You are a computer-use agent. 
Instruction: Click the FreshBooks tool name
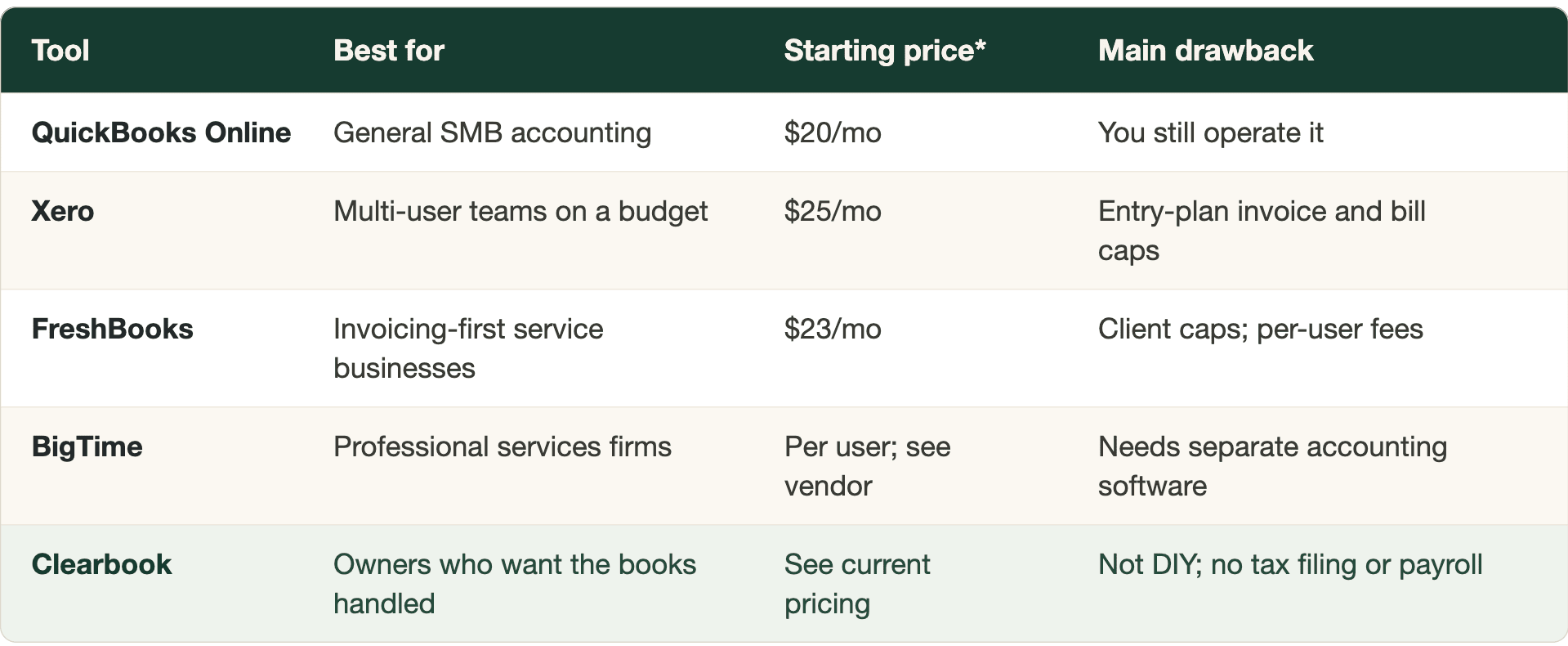click(113, 329)
